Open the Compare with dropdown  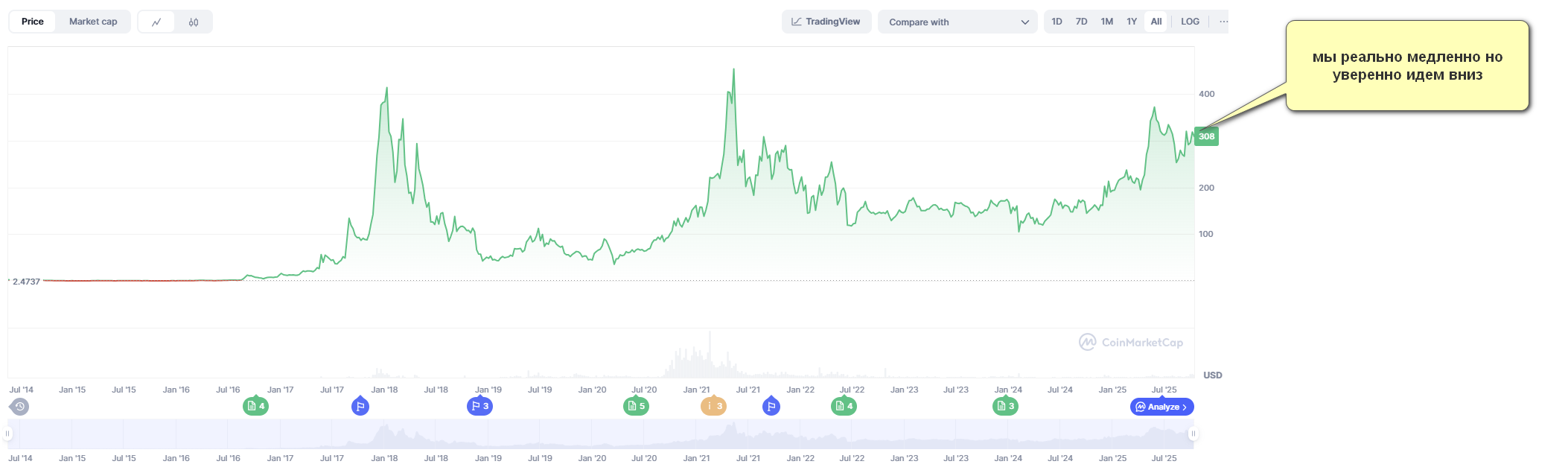click(x=957, y=22)
